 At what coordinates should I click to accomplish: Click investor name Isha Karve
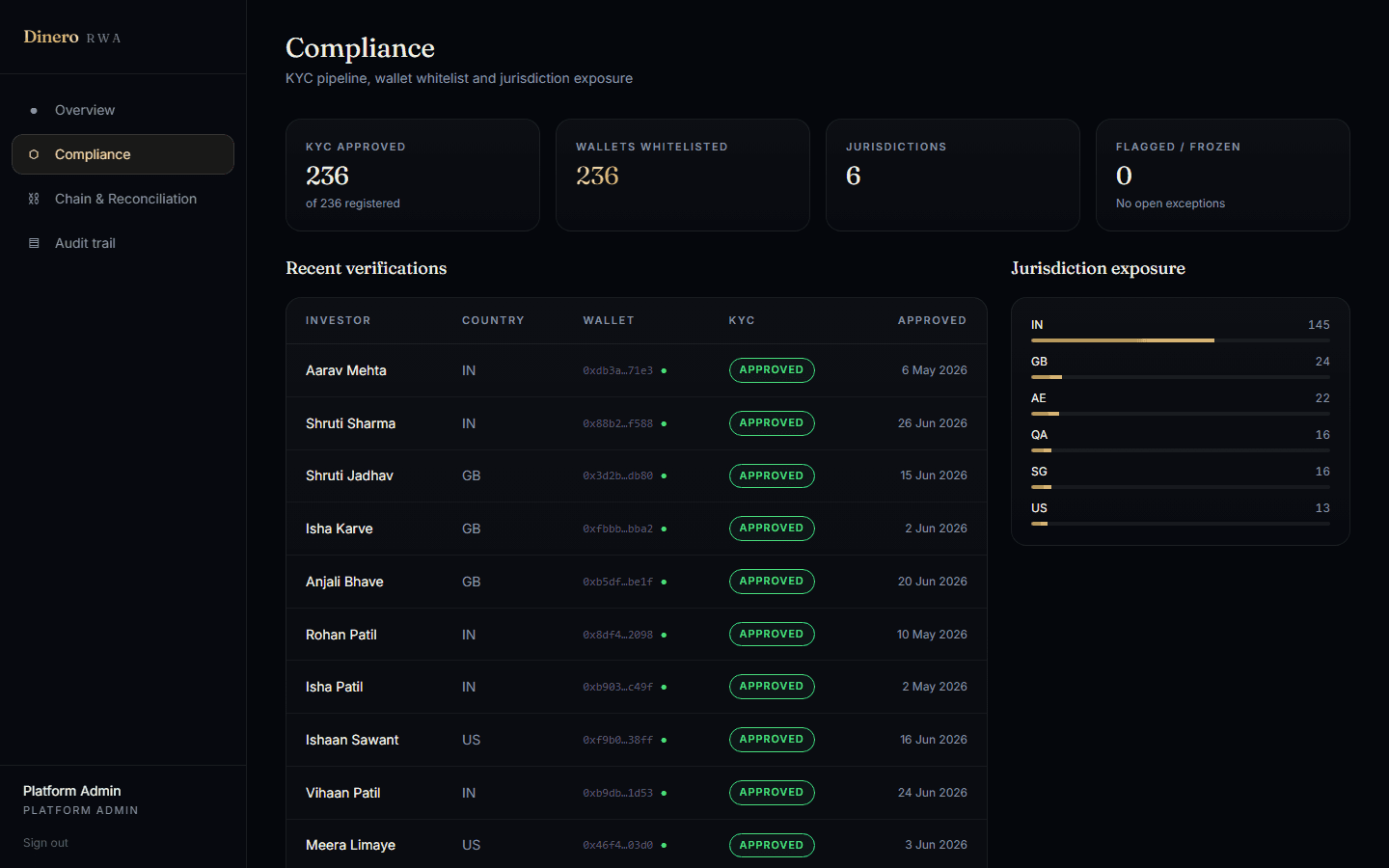click(340, 529)
